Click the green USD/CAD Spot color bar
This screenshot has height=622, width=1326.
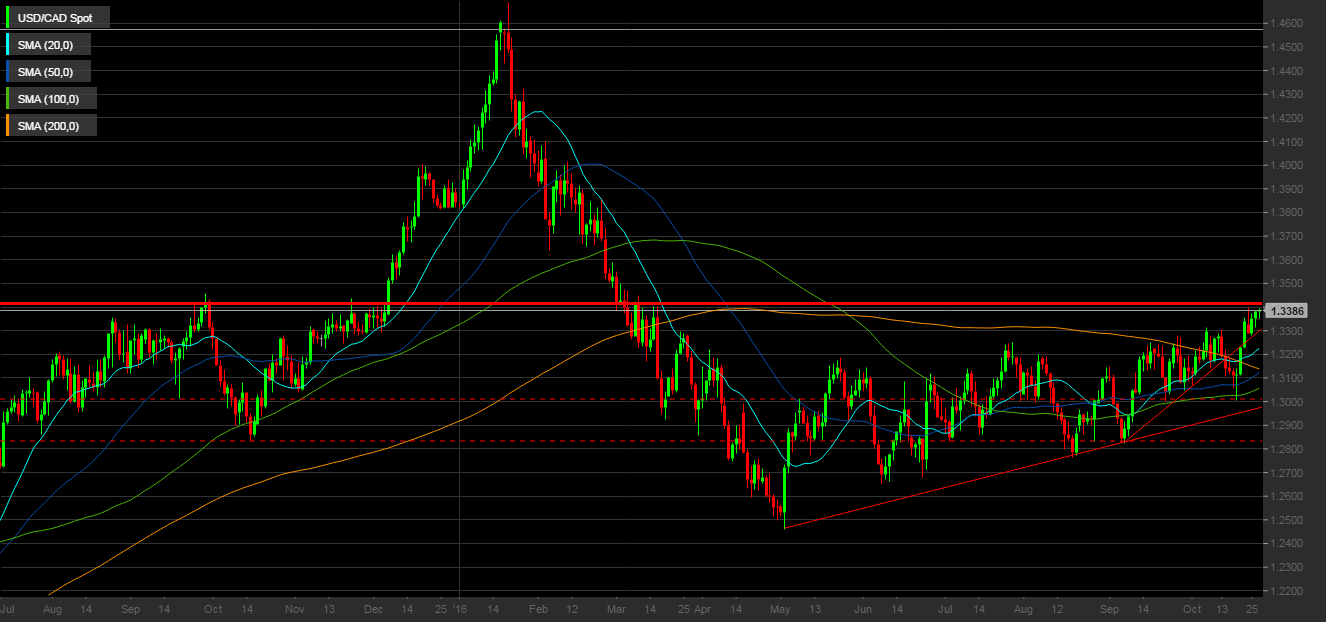click(x=9, y=18)
